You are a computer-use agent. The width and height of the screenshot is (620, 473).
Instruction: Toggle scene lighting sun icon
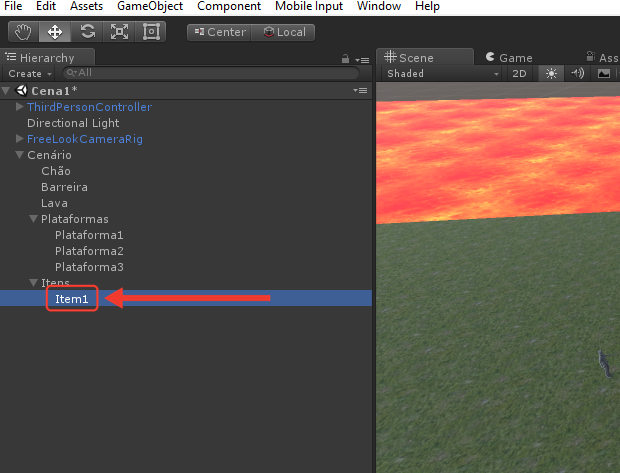click(x=551, y=74)
